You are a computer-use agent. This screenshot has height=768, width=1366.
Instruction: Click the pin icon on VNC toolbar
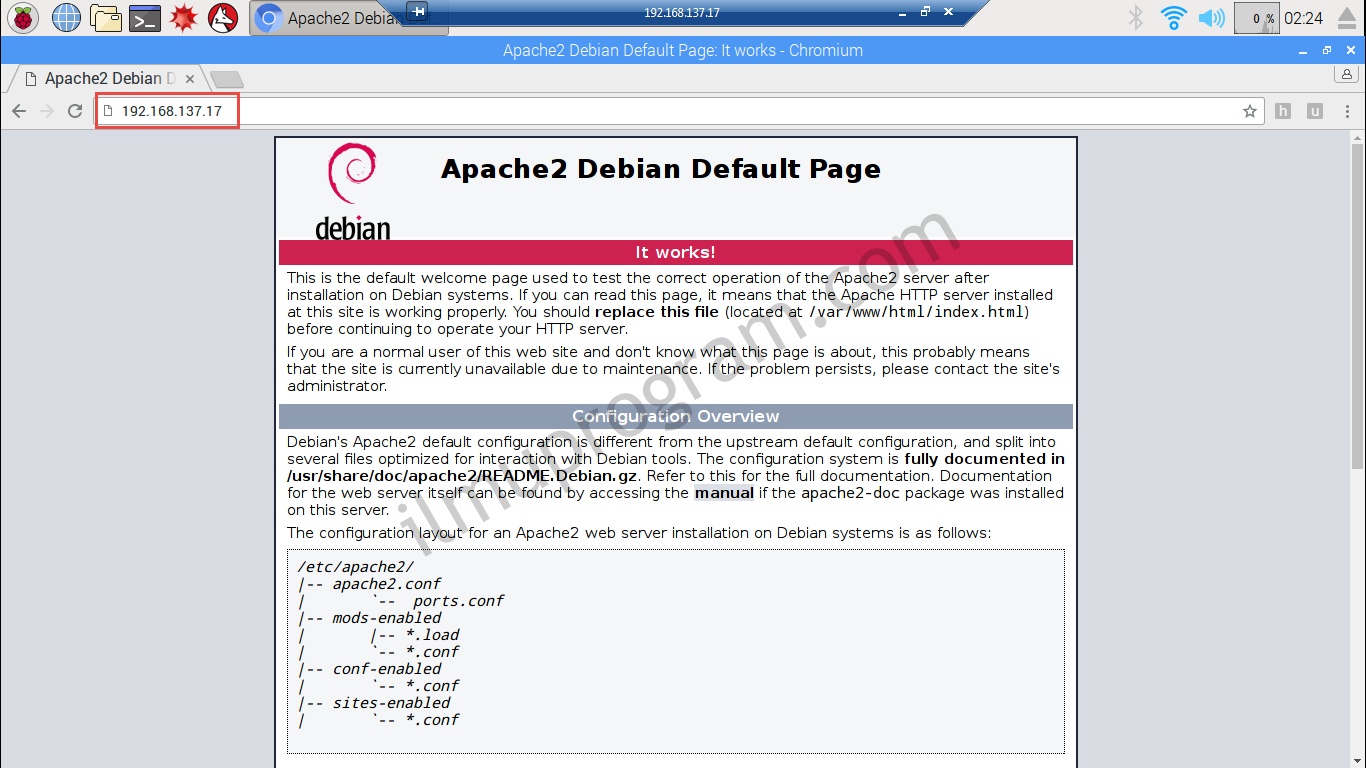418,11
